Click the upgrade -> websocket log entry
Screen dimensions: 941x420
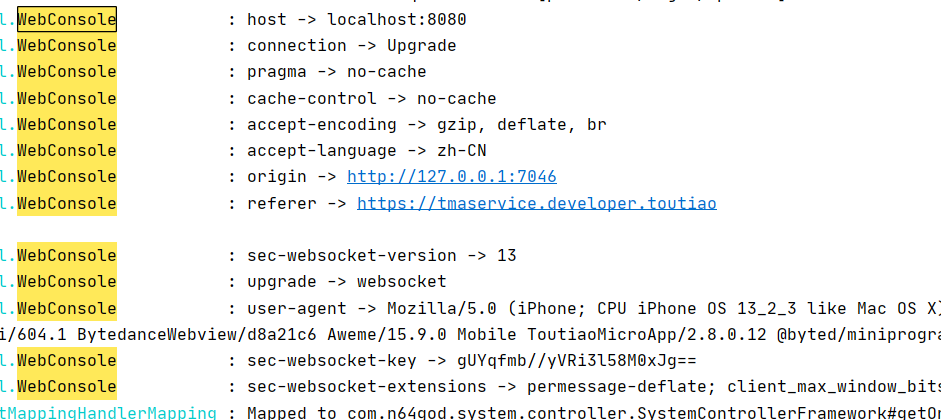coord(346,282)
